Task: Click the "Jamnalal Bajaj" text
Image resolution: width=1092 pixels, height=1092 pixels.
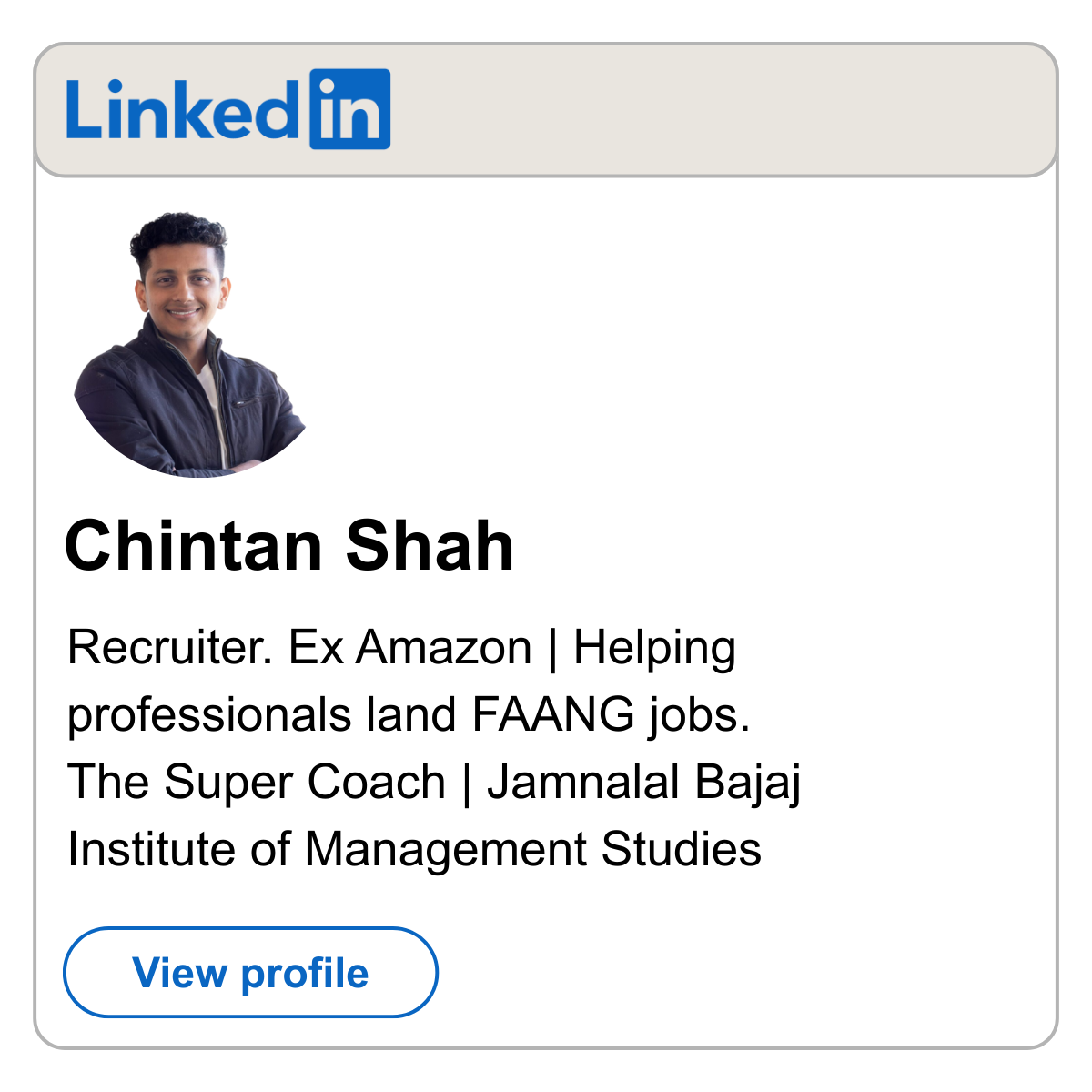Action: coord(643,784)
